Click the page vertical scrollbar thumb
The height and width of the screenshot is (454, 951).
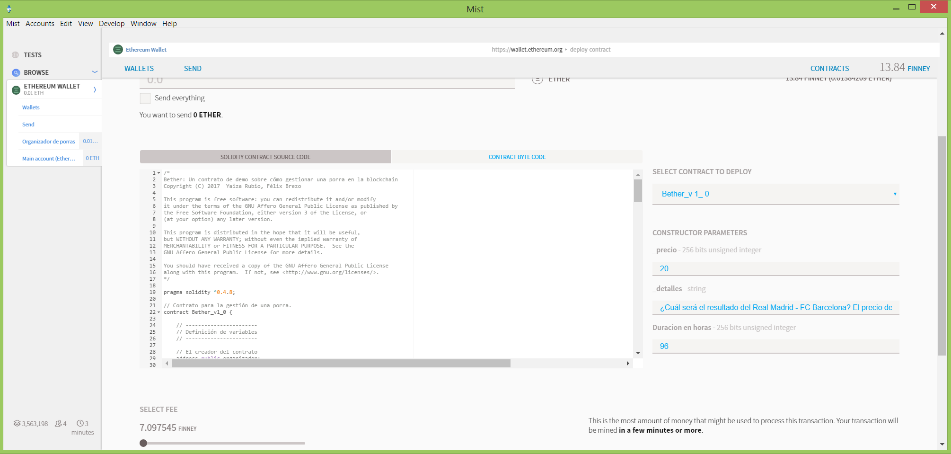coord(941,245)
